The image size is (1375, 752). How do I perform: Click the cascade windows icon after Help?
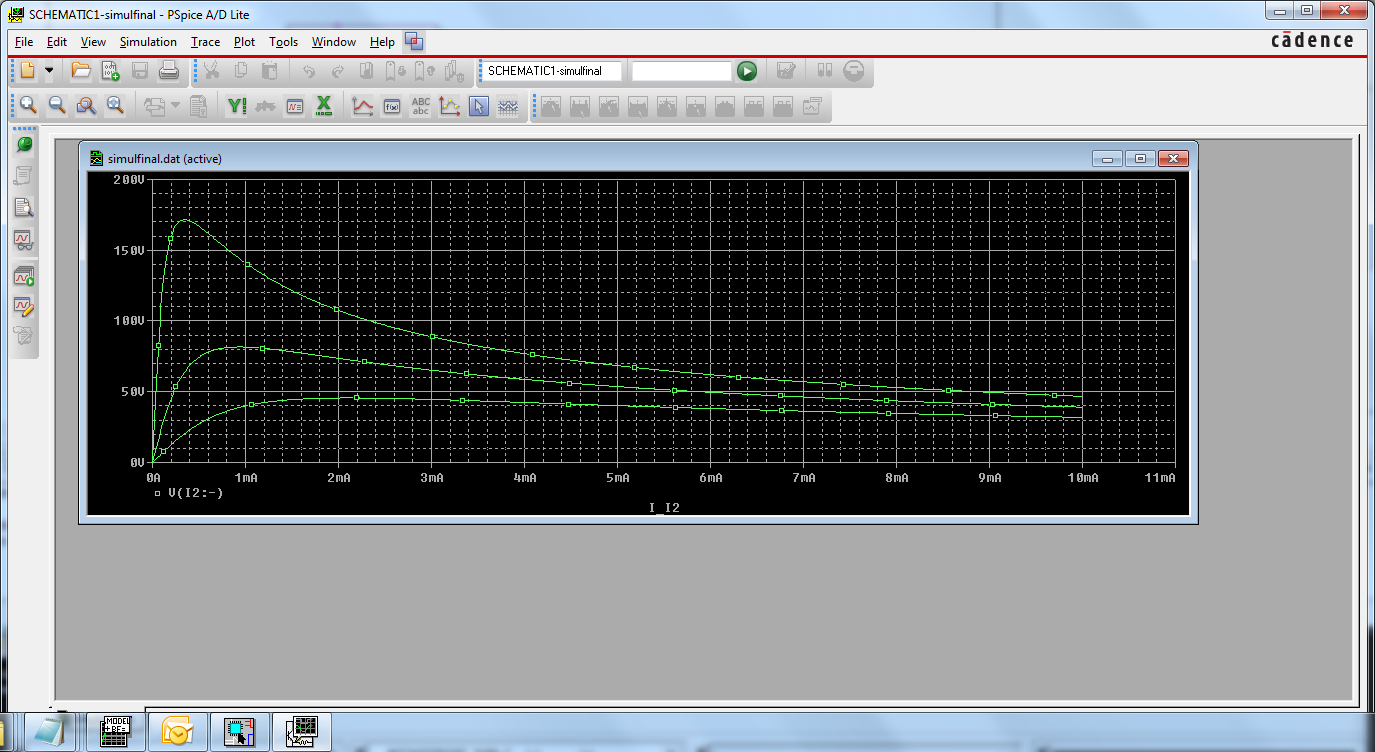pyautogui.click(x=414, y=42)
